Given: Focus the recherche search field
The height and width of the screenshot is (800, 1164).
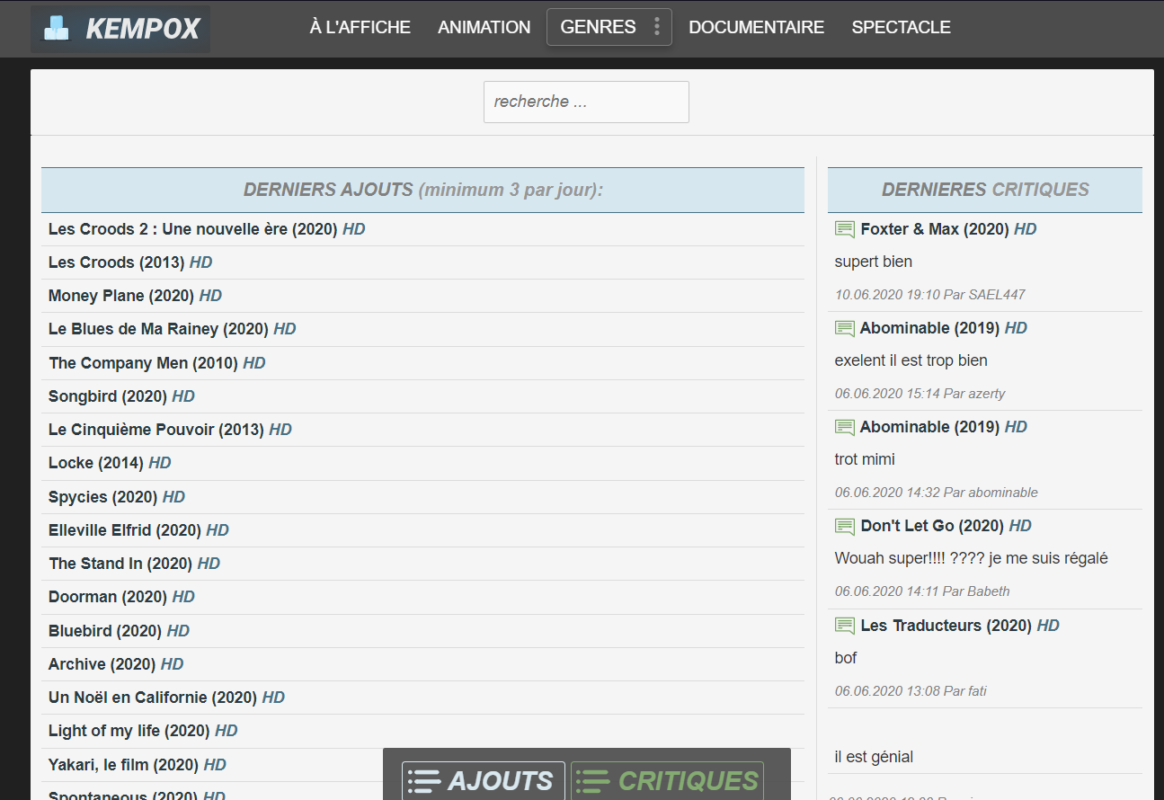Looking at the screenshot, I should 586,102.
